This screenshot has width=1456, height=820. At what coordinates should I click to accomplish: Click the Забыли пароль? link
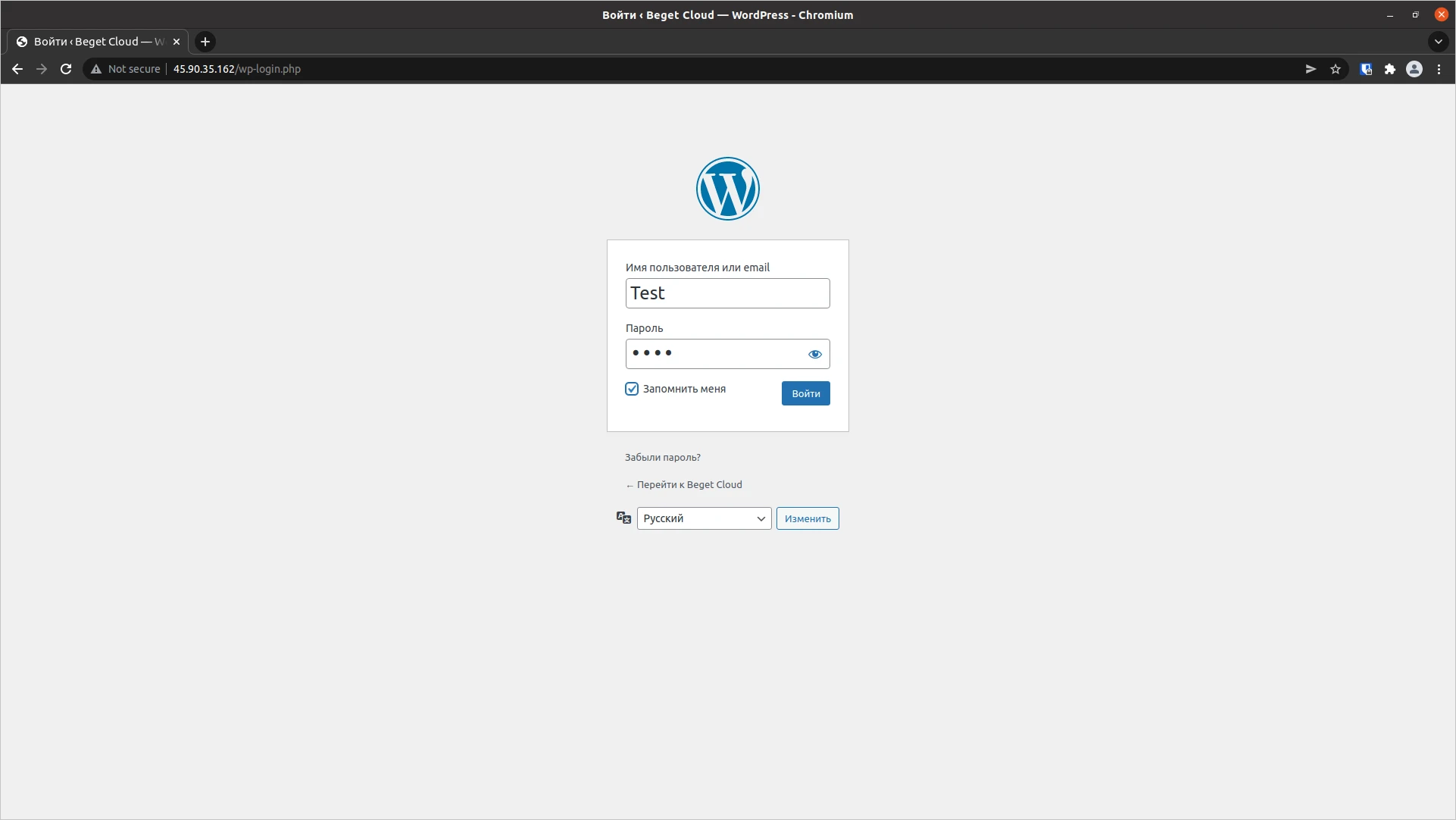click(x=662, y=457)
